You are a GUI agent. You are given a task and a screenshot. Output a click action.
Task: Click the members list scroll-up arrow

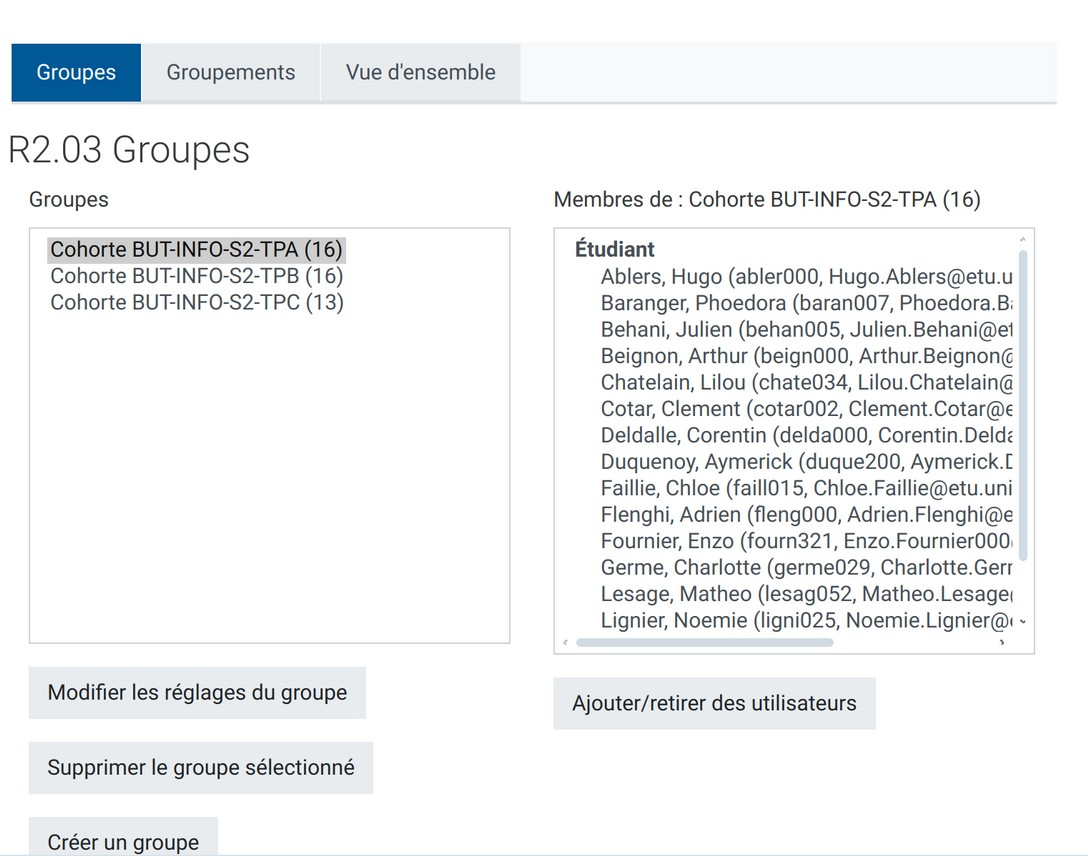(1022, 240)
